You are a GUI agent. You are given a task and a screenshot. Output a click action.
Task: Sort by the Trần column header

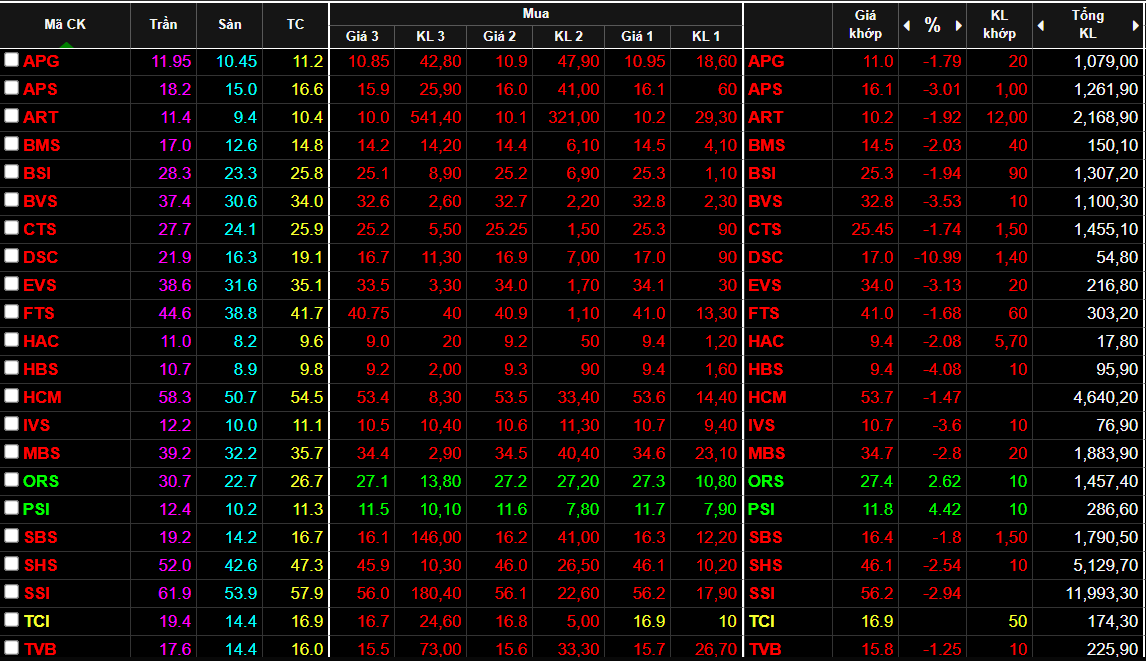pos(163,24)
